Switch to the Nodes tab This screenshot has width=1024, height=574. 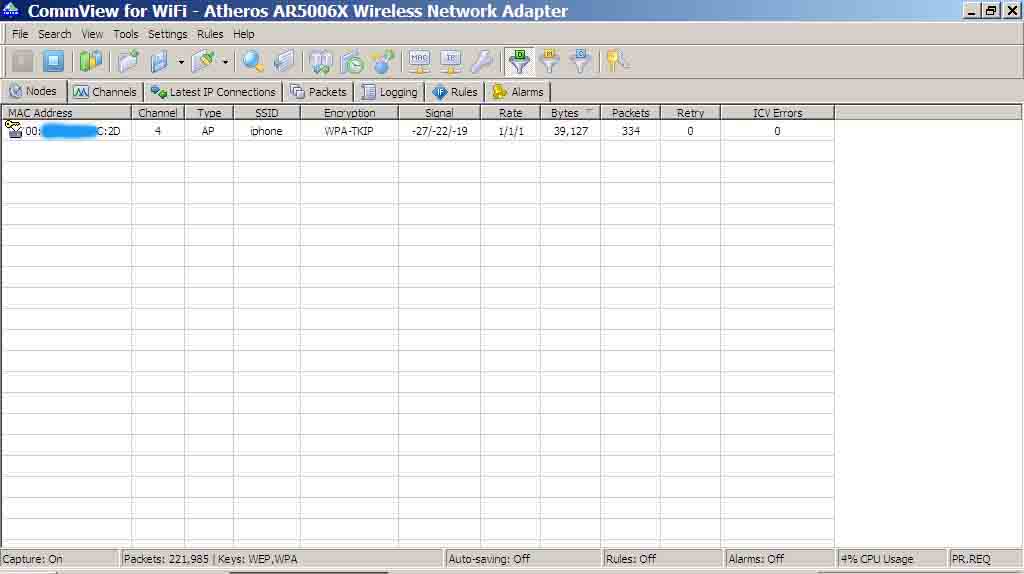coord(34,91)
